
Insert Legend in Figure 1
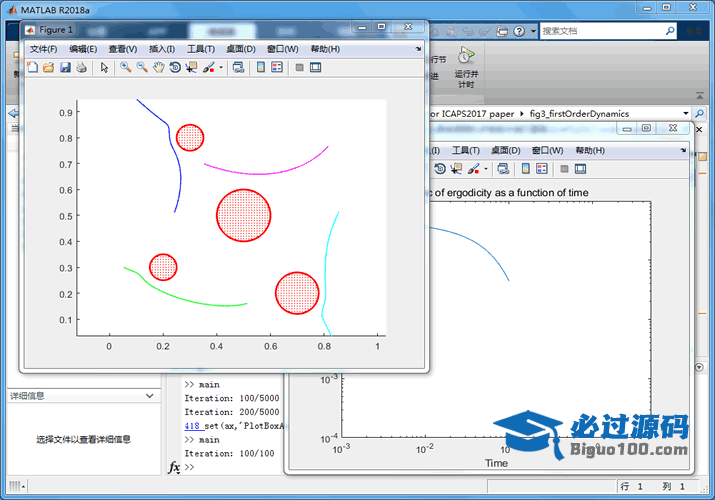pos(277,67)
